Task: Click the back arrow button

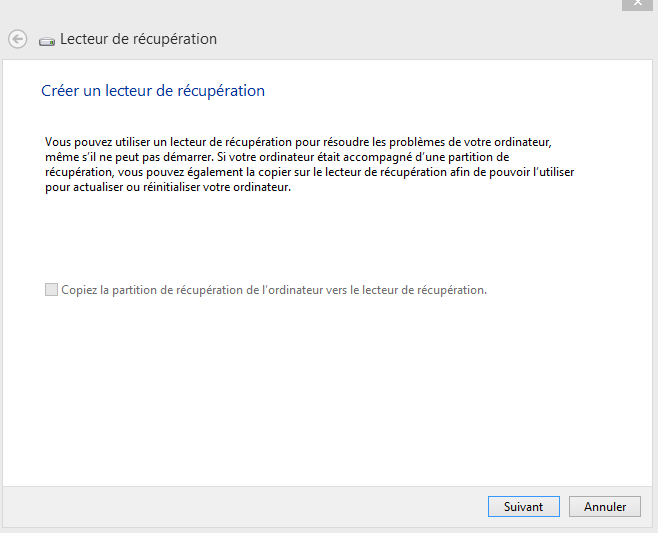Action: tap(17, 39)
